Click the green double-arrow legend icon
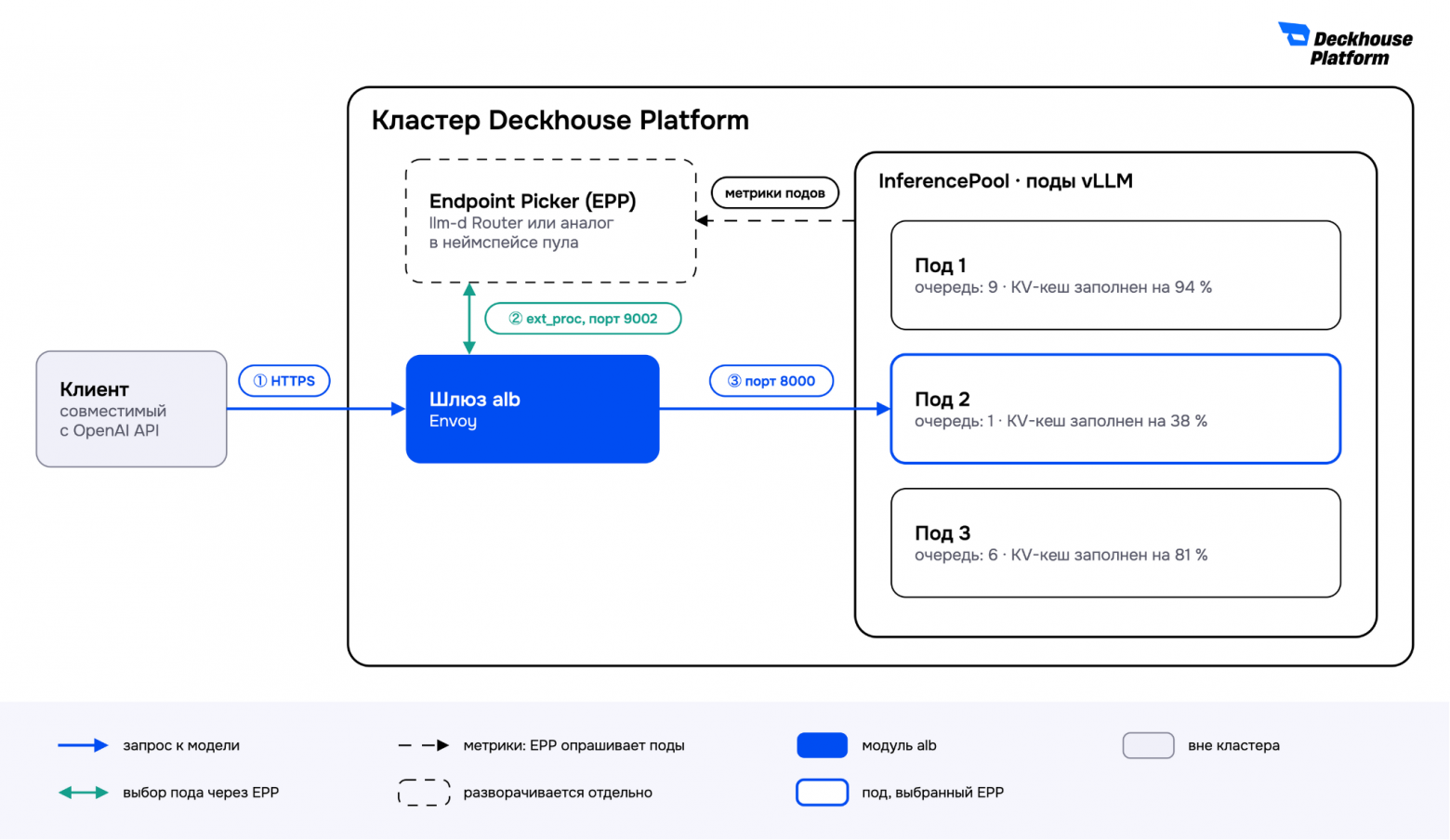The image size is (1450, 840). 84,793
